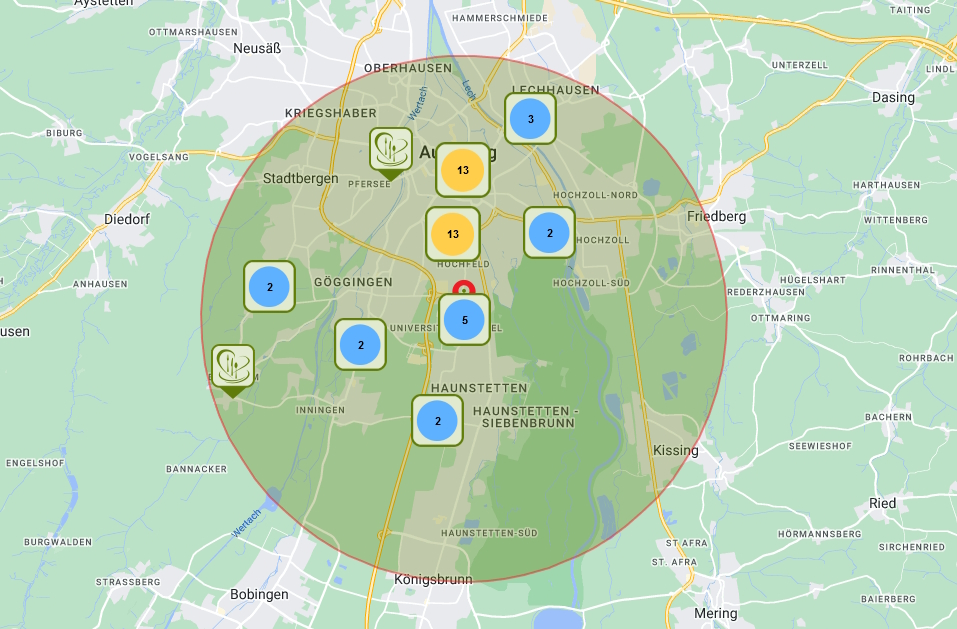This screenshot has width=957, height=629.
Task: Select the Neusäß place label
Action: (x=257, y=48)
